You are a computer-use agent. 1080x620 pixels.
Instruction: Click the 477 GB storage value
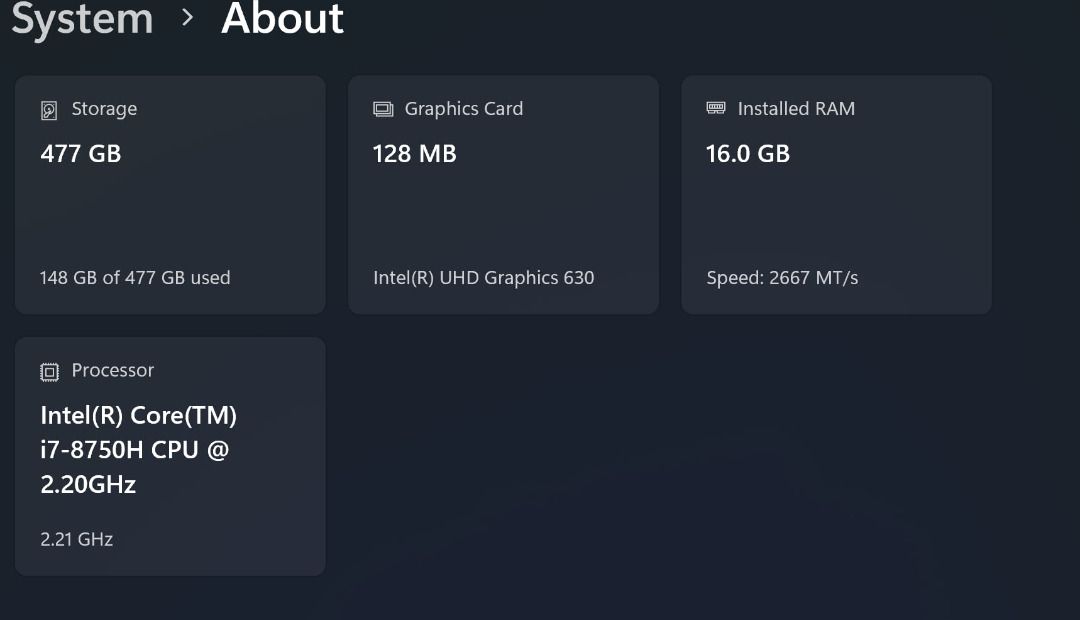[x=81, y=154]
